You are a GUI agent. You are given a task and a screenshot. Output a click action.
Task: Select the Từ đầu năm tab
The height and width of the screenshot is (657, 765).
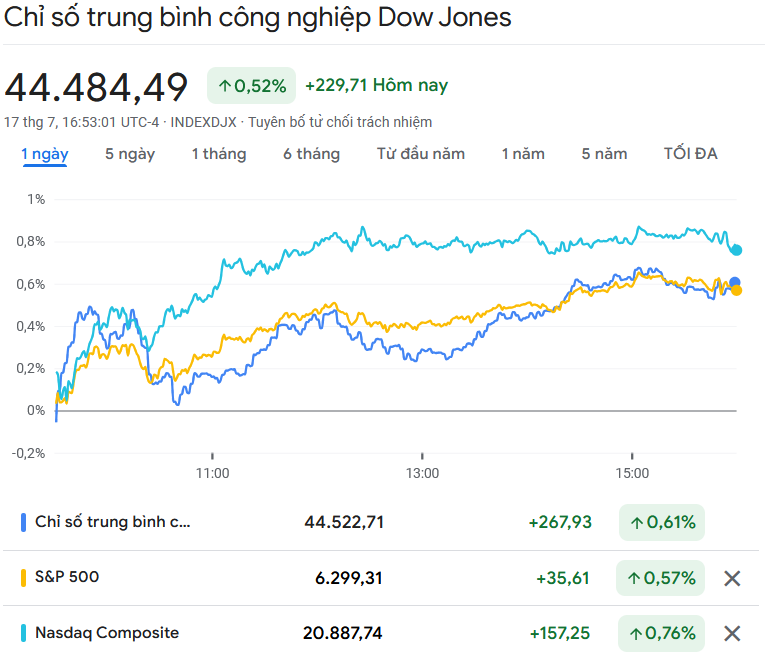click(x=420, y=154)
